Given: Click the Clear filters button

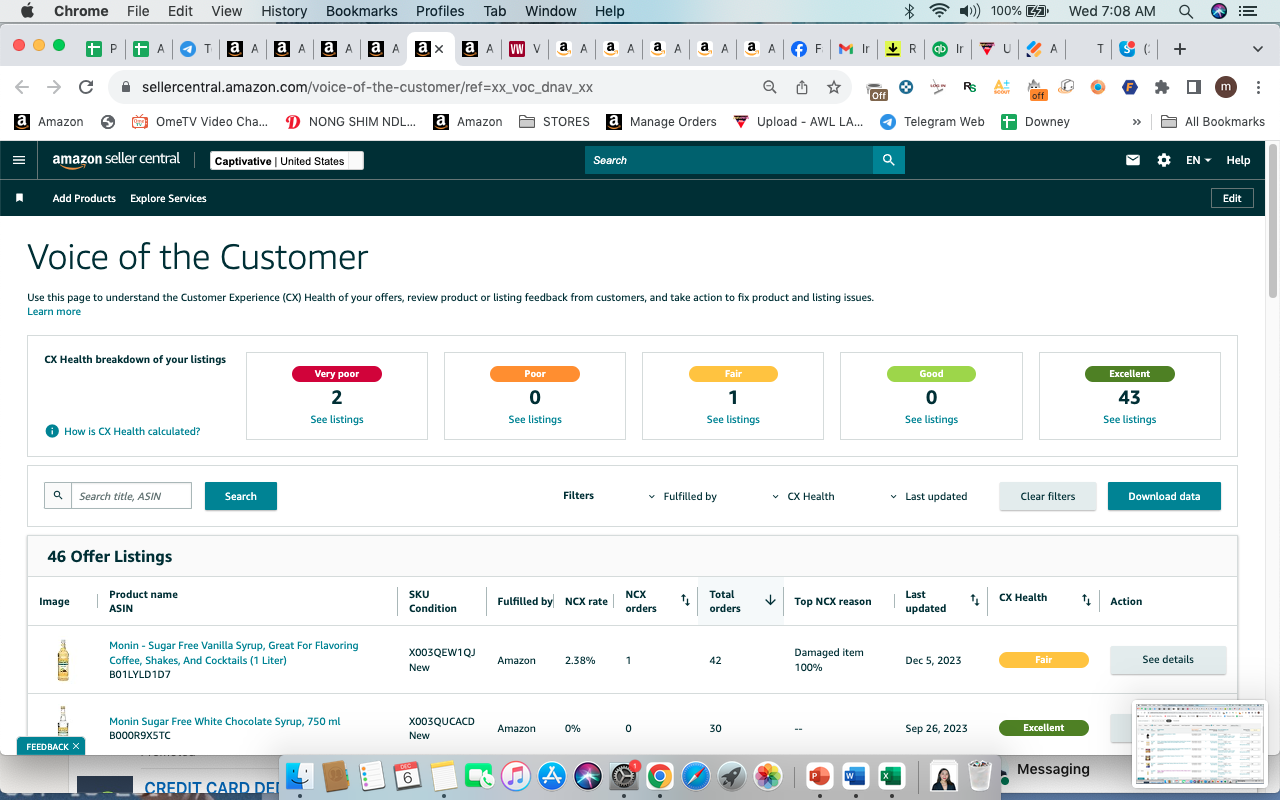Looking at the screenshot, I should tap(1048, 496).
